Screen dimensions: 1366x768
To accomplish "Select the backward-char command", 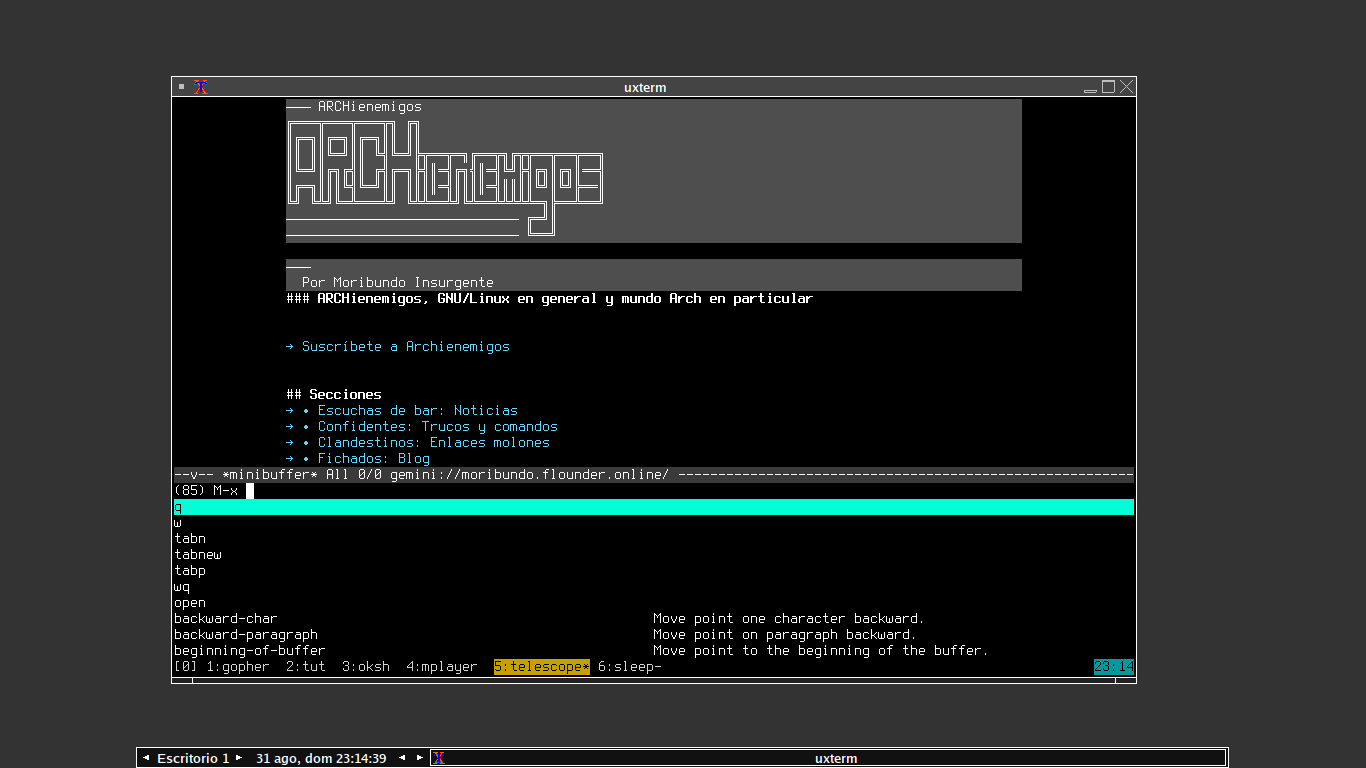I will click(x=226, y=619).
